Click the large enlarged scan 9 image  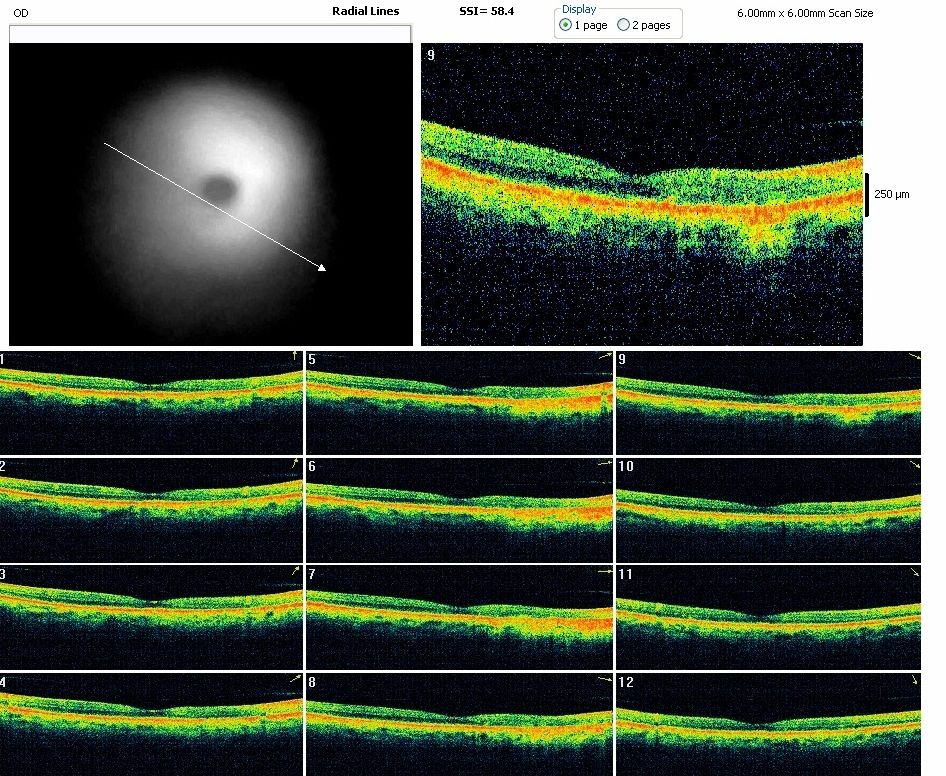coord(641,194)
